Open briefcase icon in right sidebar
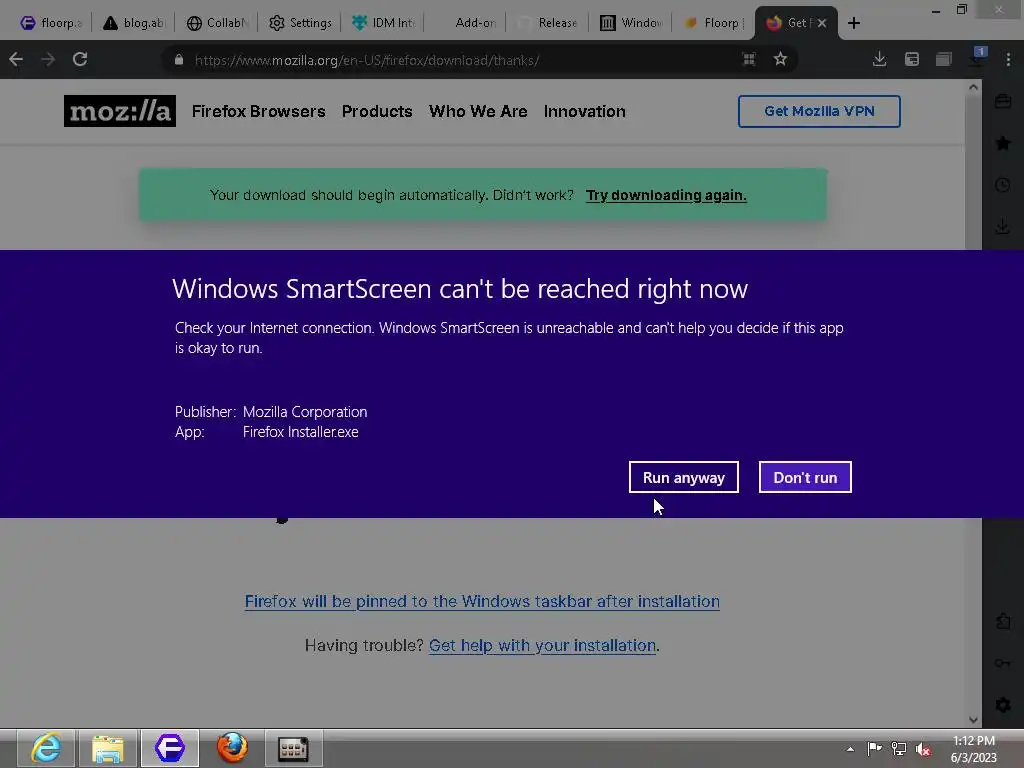The height and width of the screenshot is (768, 1024). tap(1003, 101)
